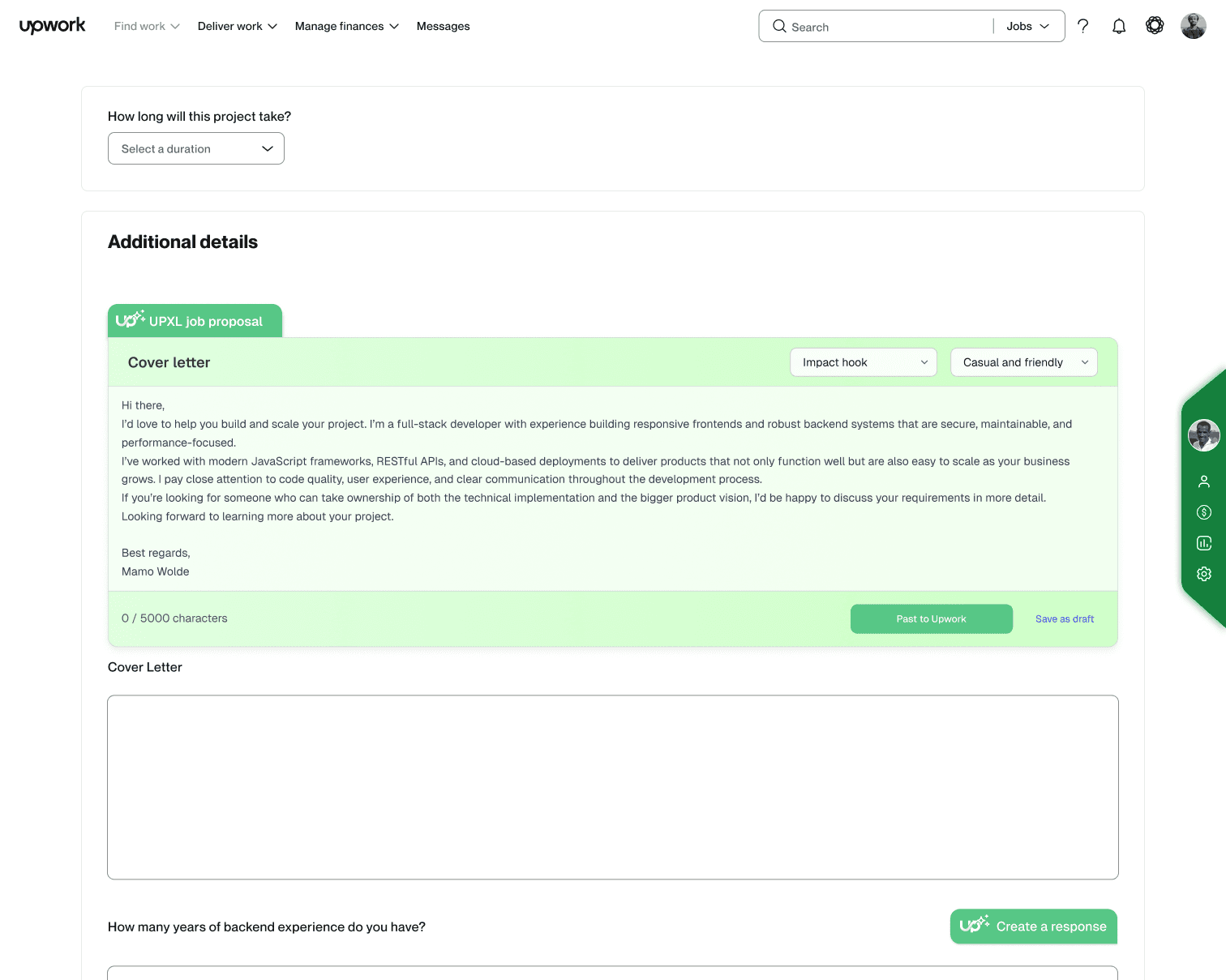
Task: Click the search magnifier icon
Action: pos(779,26)
